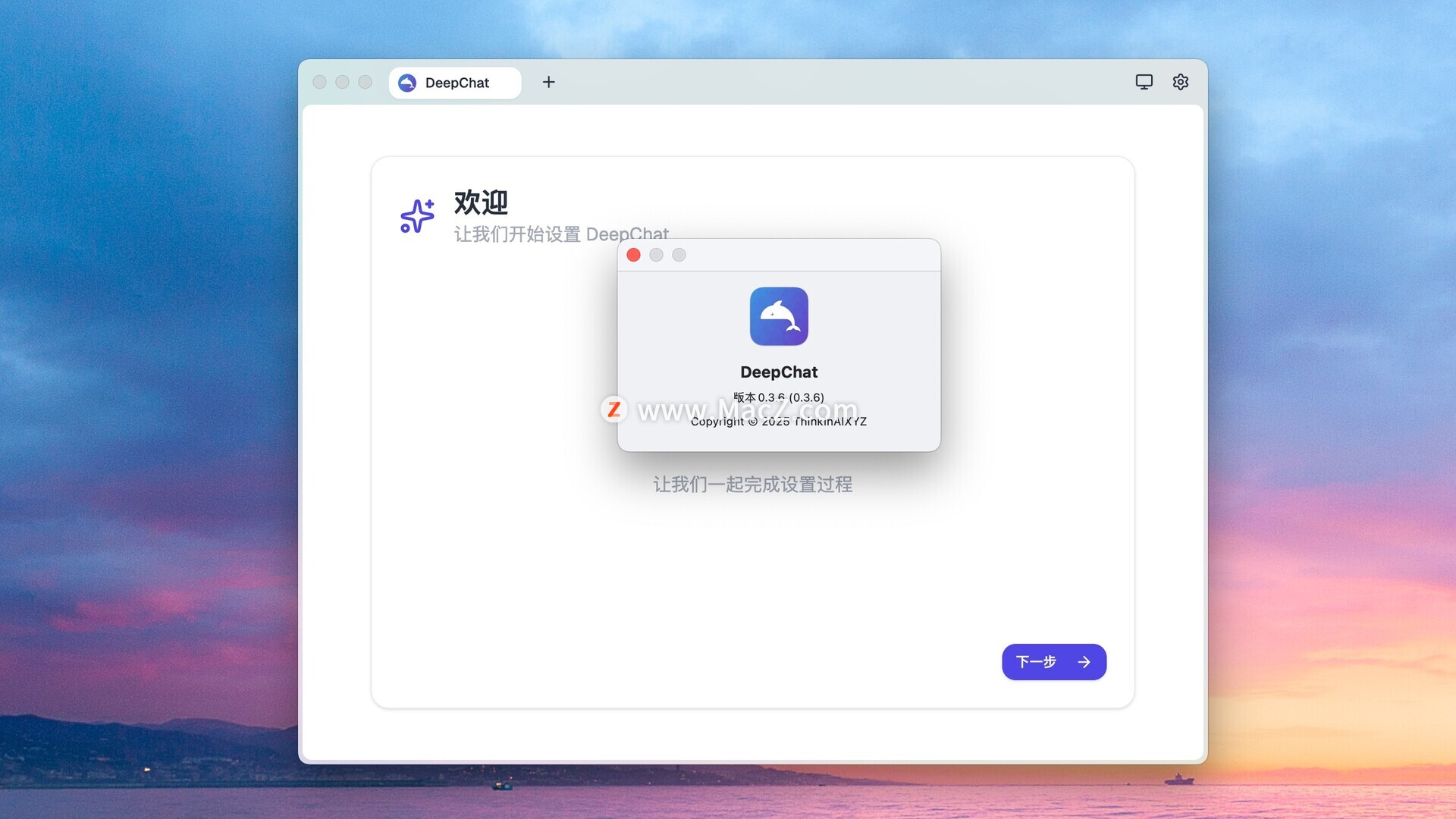Close the About DeepChat dialog with the red button

633,255
